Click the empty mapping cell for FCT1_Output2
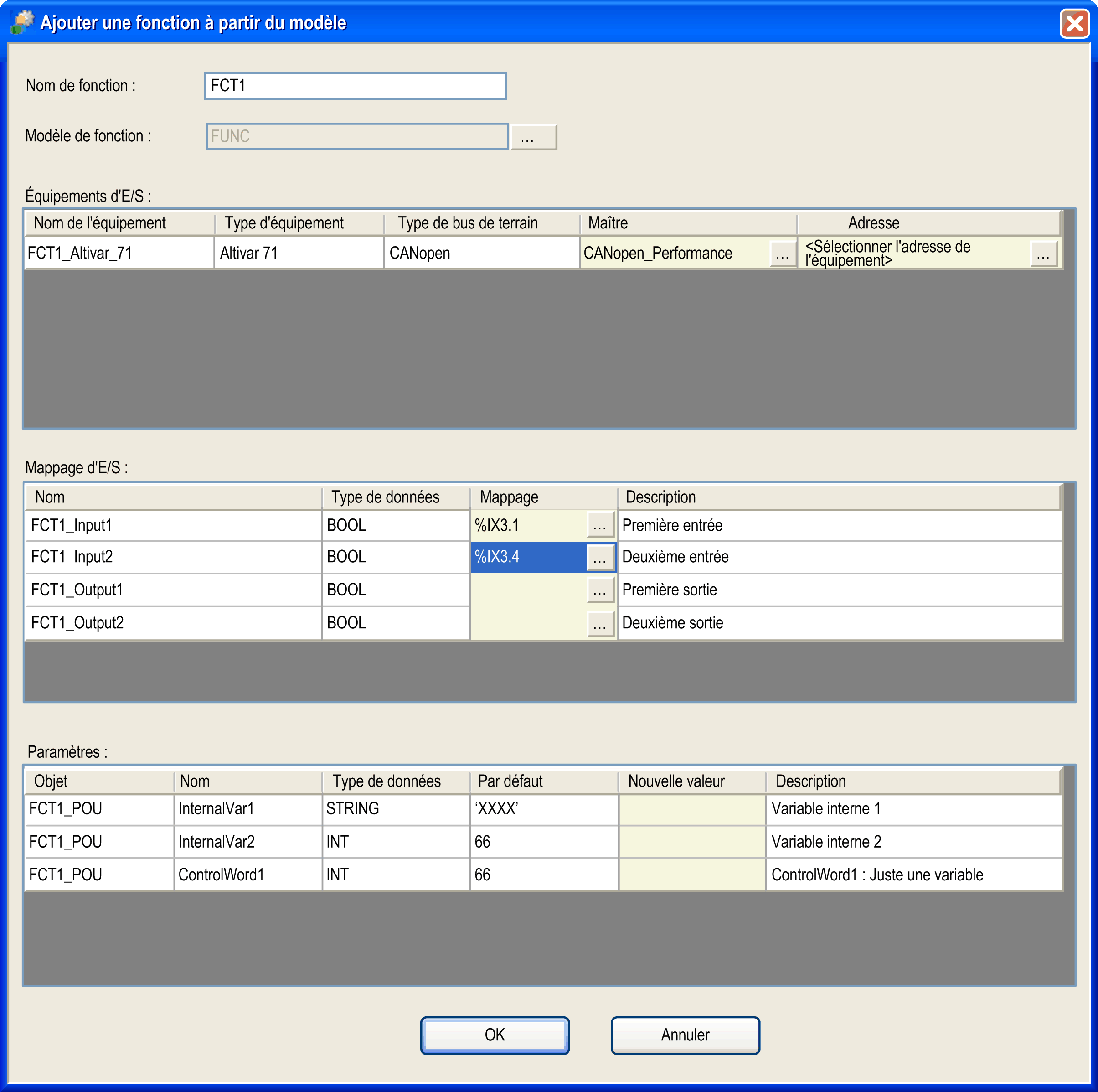Viewport: 1098px width, 1092px height. click(x=529, y=623)
